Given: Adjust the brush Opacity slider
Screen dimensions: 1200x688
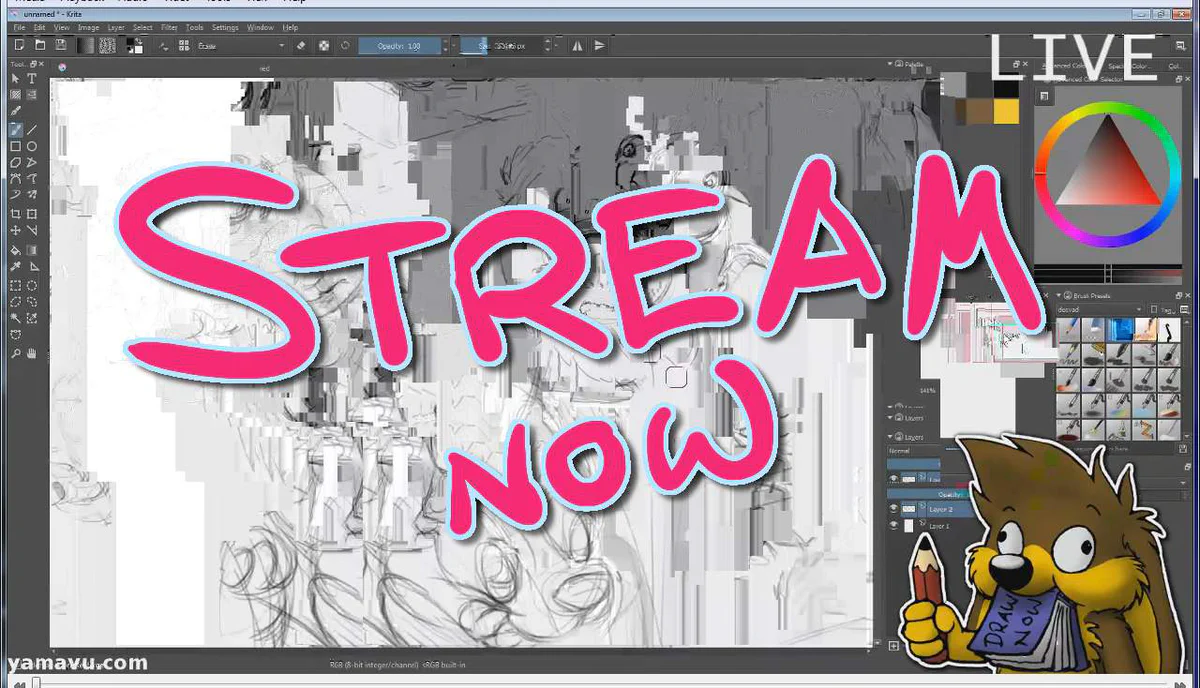Looking at the screenshot, I should [399, 45].
